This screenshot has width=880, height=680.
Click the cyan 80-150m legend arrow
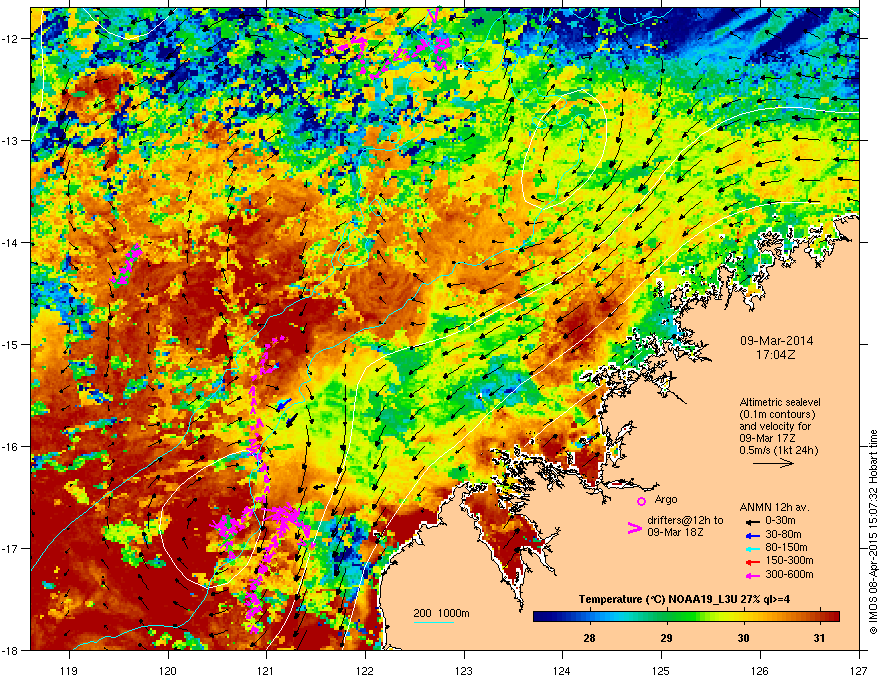pyautogui.click(x=751, y=548)
